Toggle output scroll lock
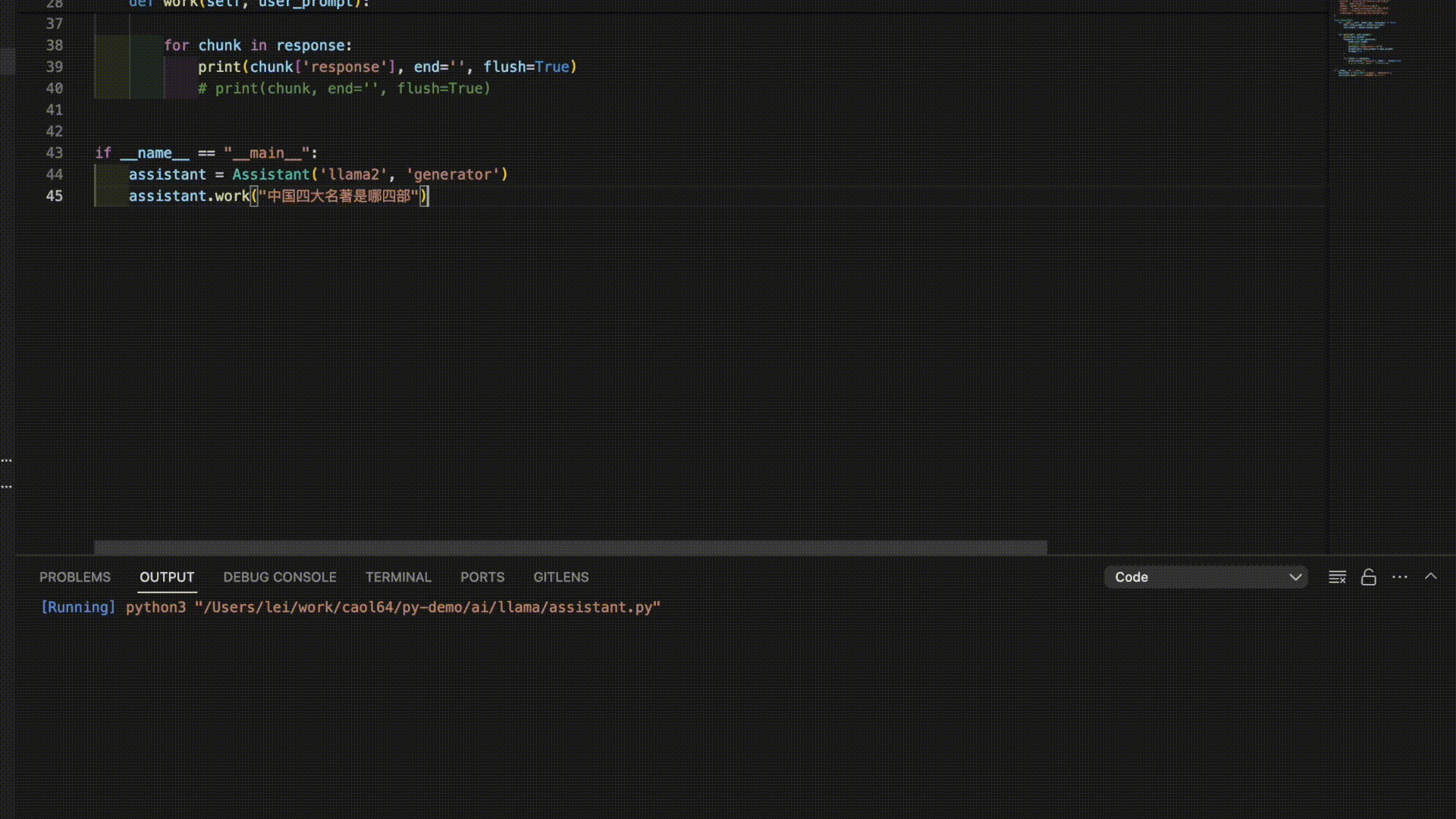This screenshot has height=819, width=1456. (1368, 577)
